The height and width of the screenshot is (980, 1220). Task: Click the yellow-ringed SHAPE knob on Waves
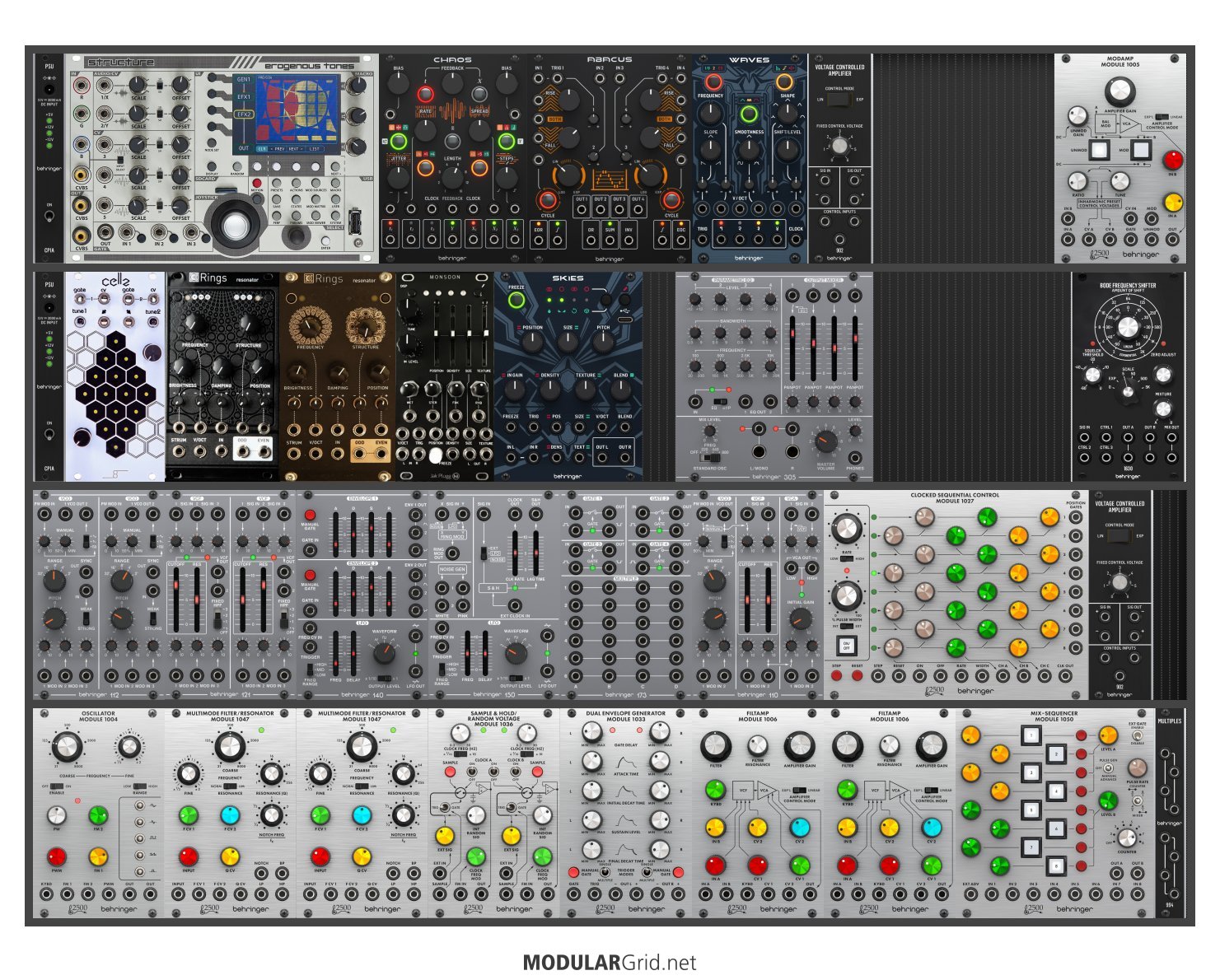pyautogui.click(x=785, y=82)
